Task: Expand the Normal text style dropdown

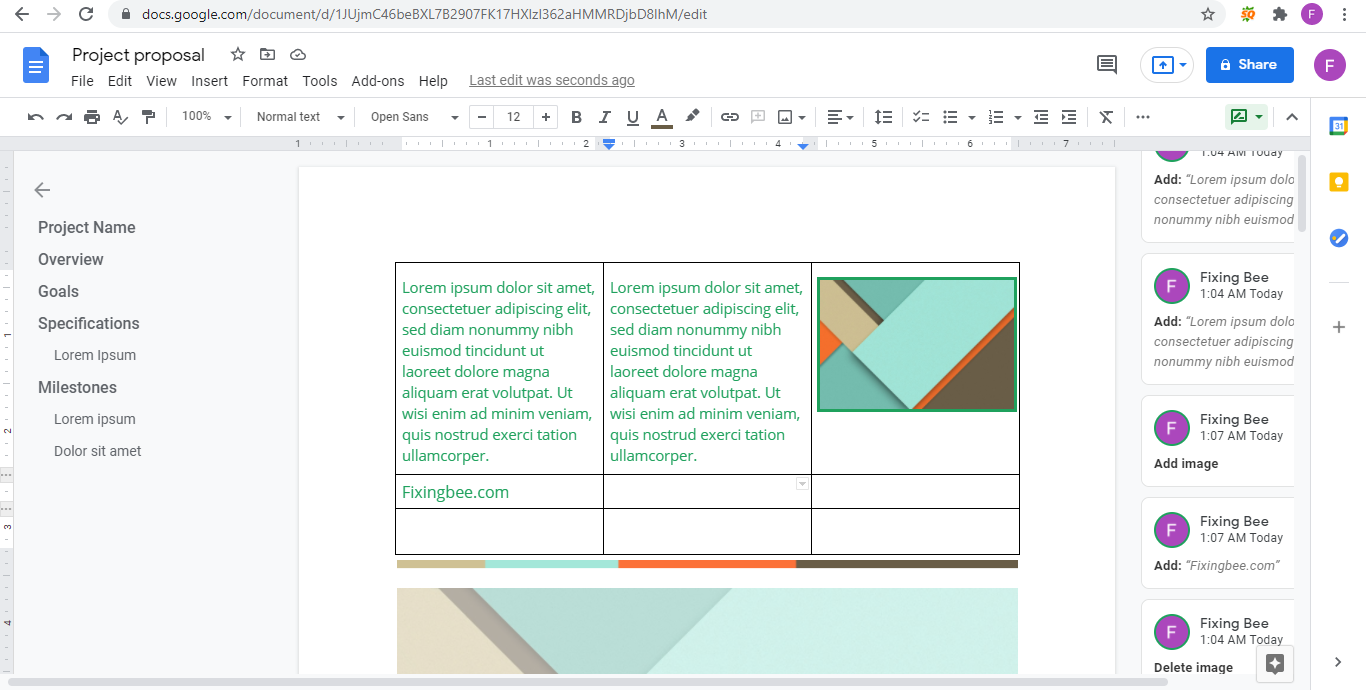Action: point(300,117)
